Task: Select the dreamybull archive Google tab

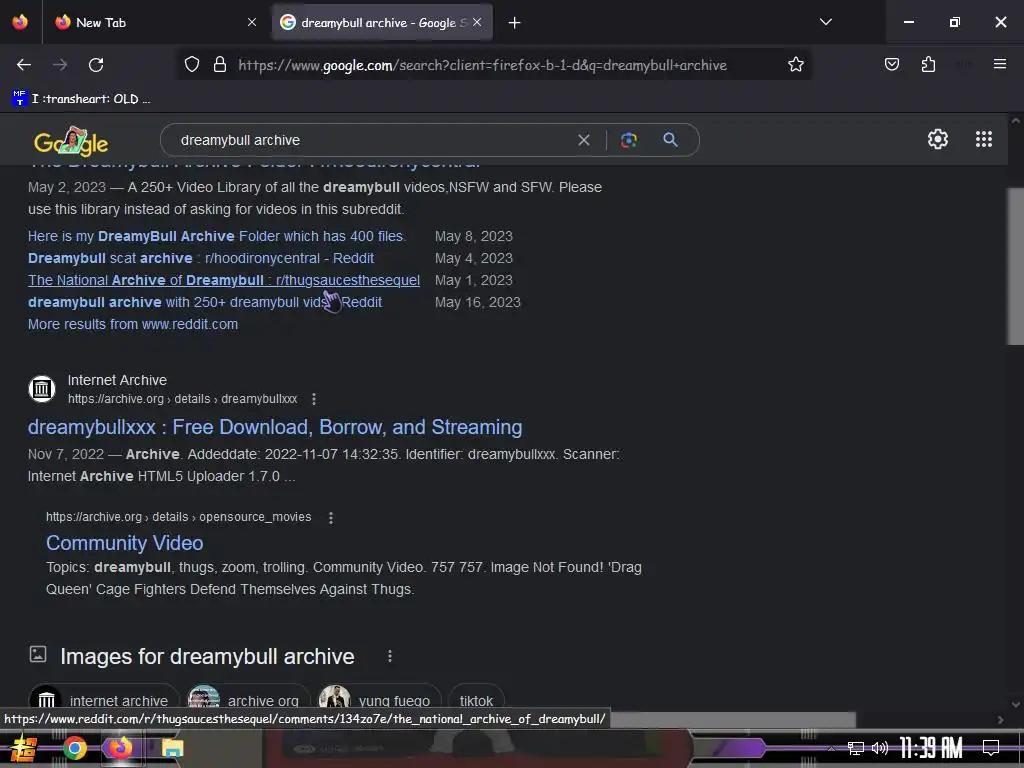Action: (382, 22)
